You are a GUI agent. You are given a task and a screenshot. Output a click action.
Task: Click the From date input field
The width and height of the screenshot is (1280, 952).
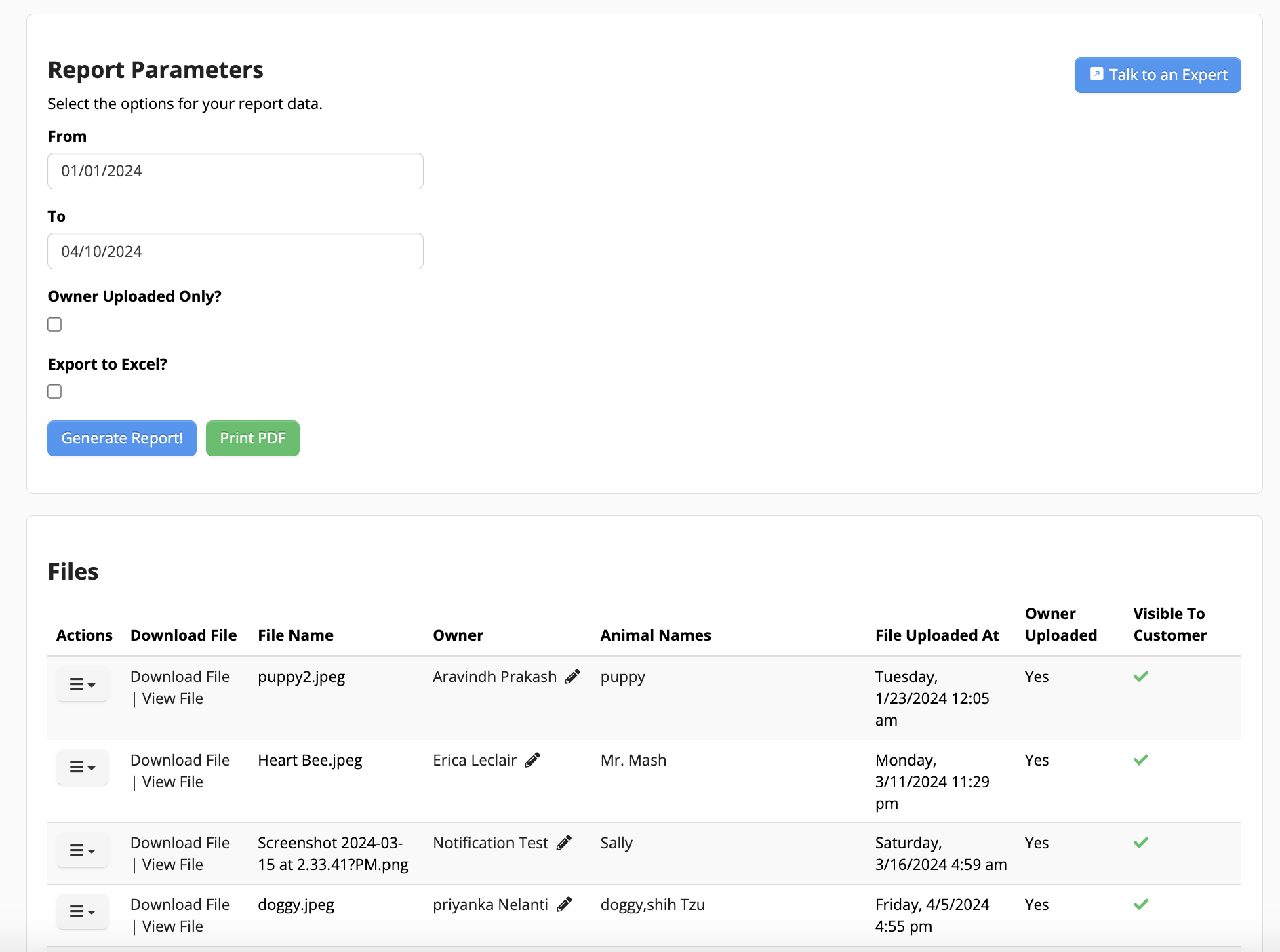coord(235,171)
